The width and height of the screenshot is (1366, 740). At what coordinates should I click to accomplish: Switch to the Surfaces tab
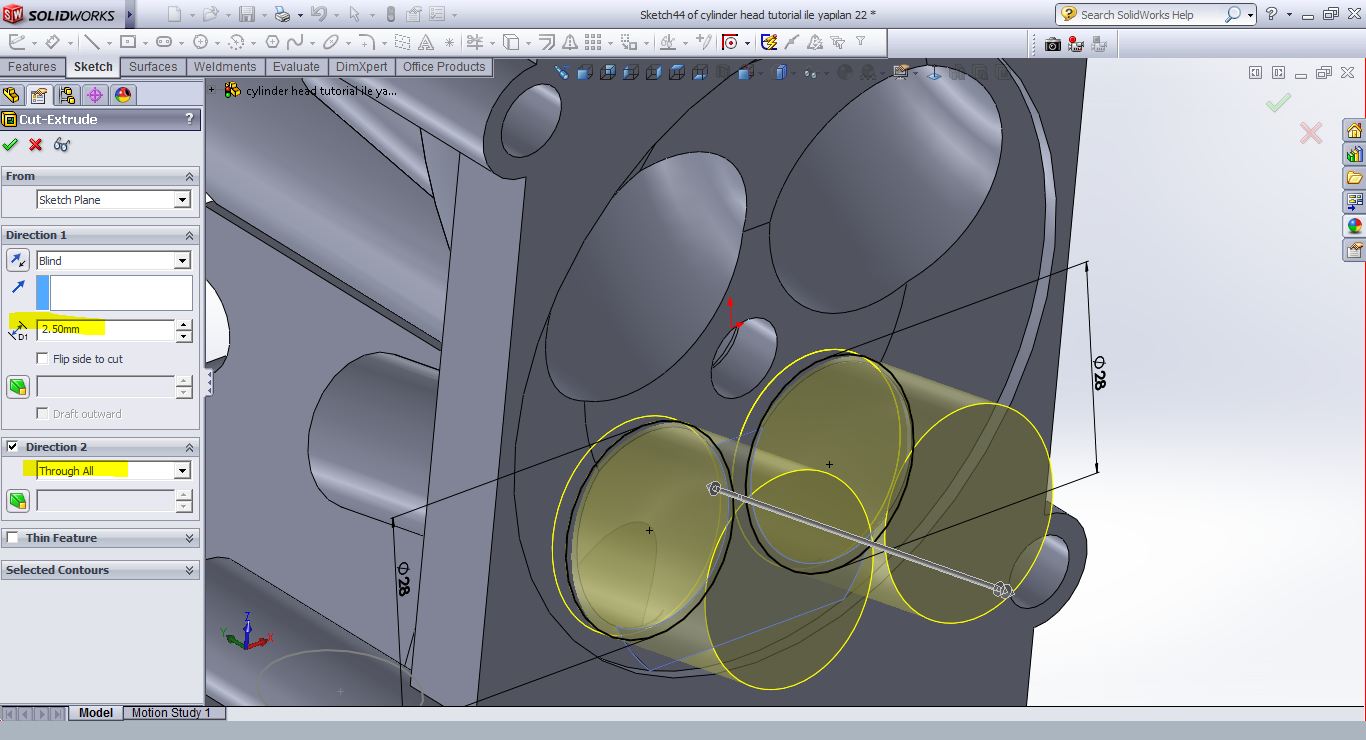[x=153, y=67]
